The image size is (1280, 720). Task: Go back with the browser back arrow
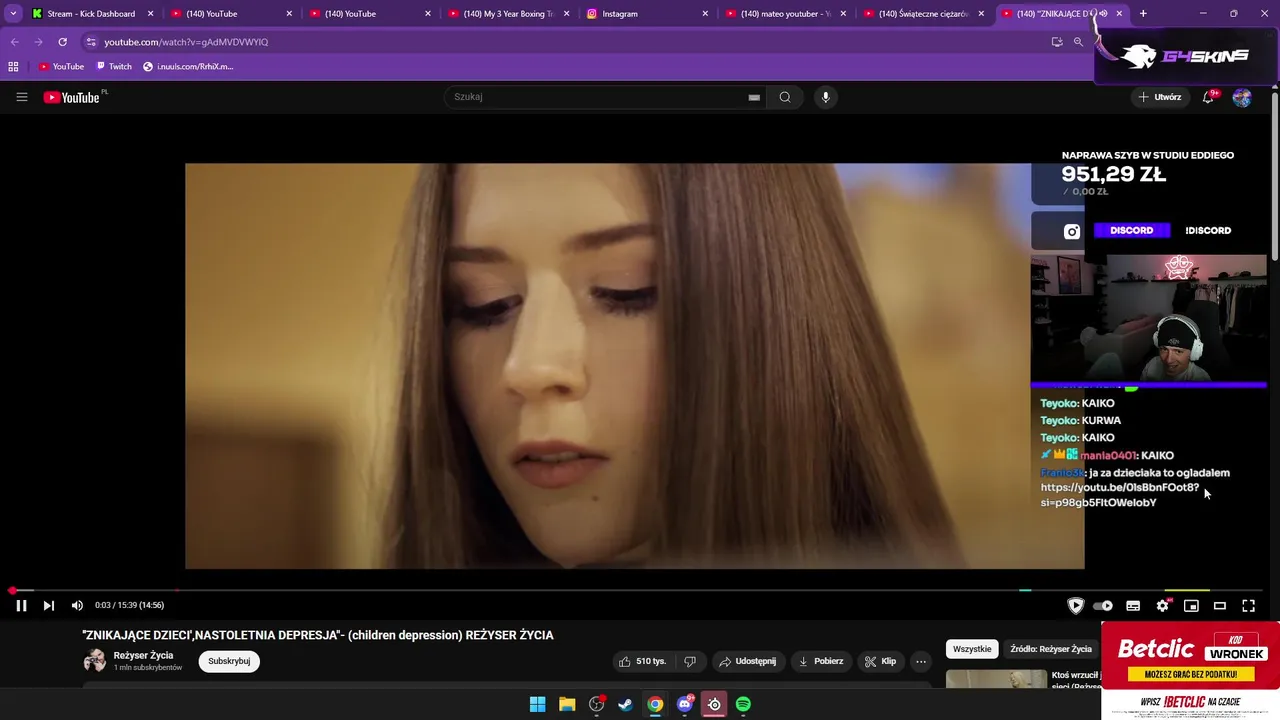coord(14,42)
